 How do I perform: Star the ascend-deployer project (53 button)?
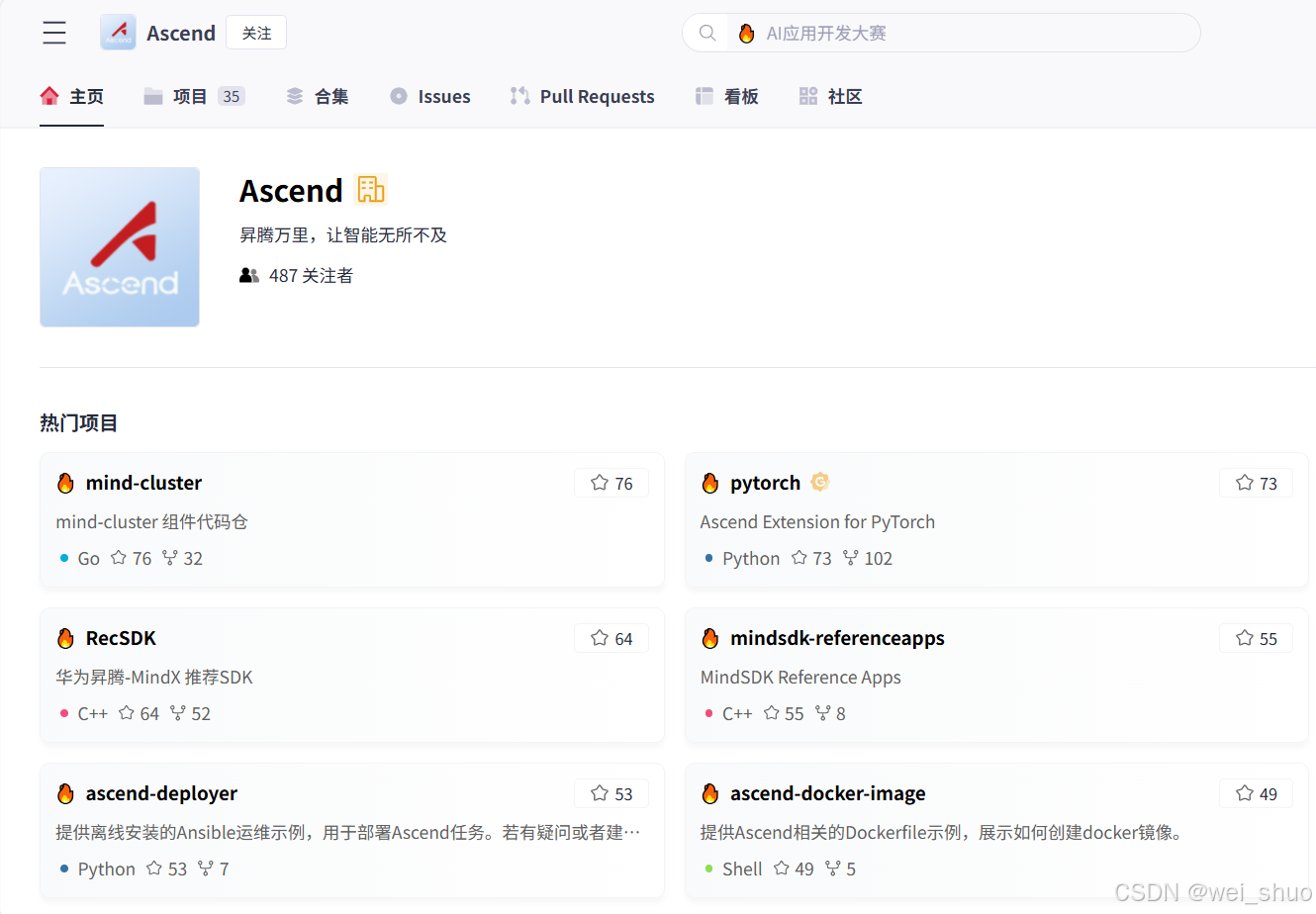pos(611,793)
